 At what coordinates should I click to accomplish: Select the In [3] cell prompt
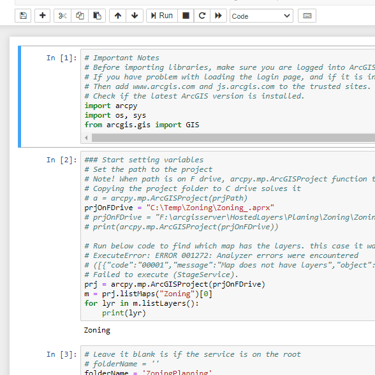point(61,354)
